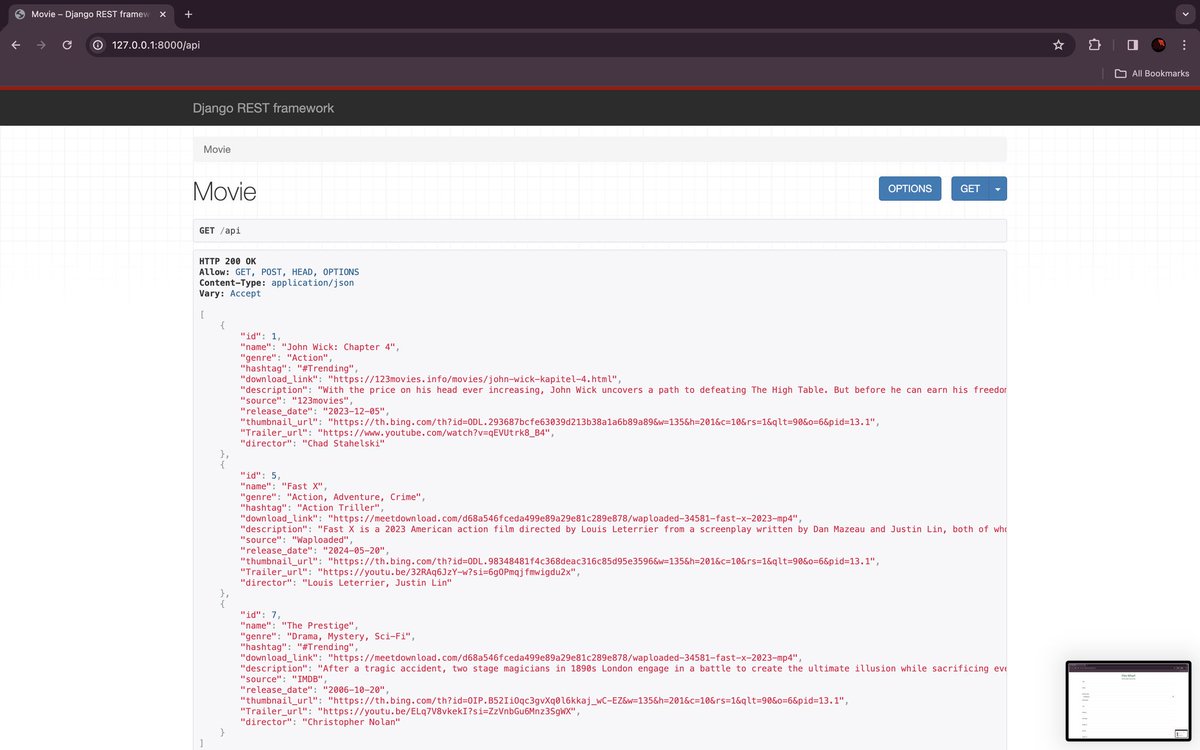The width and height of the screenshot is (1200, 750).
Task: Click the bookmark star icon
Action: pos(1057,45)
